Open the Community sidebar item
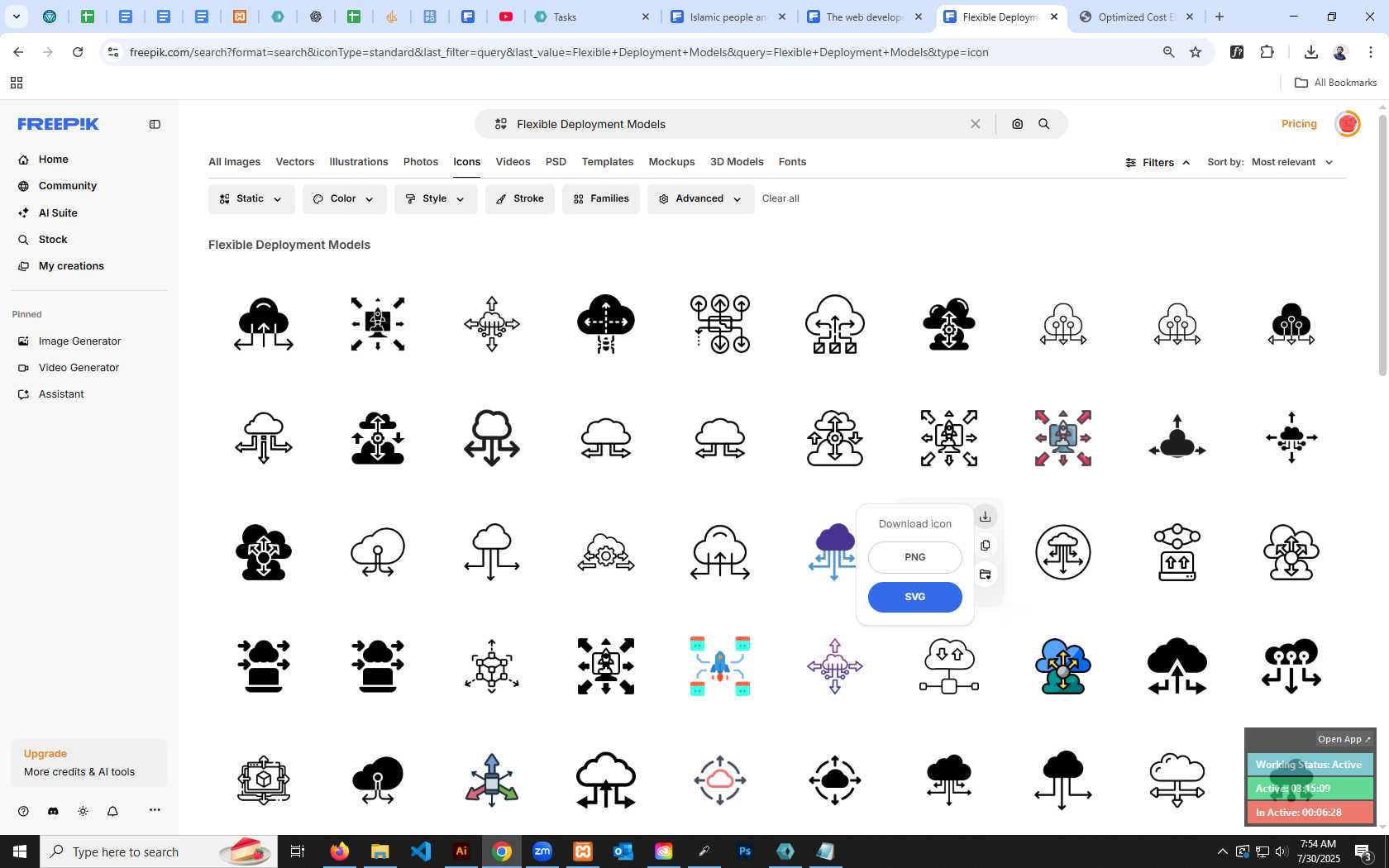The width and height of the screenshot is (1389, 868). [x=68, y=186]
